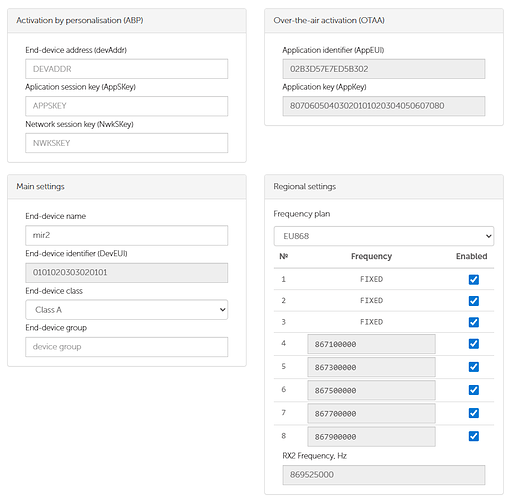
Task: Click the FIXED text in row 2
Action: 371,300
